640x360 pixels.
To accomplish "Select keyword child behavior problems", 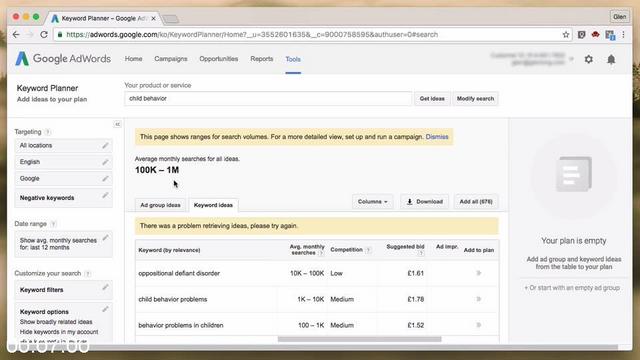I will tap(173, 299).
